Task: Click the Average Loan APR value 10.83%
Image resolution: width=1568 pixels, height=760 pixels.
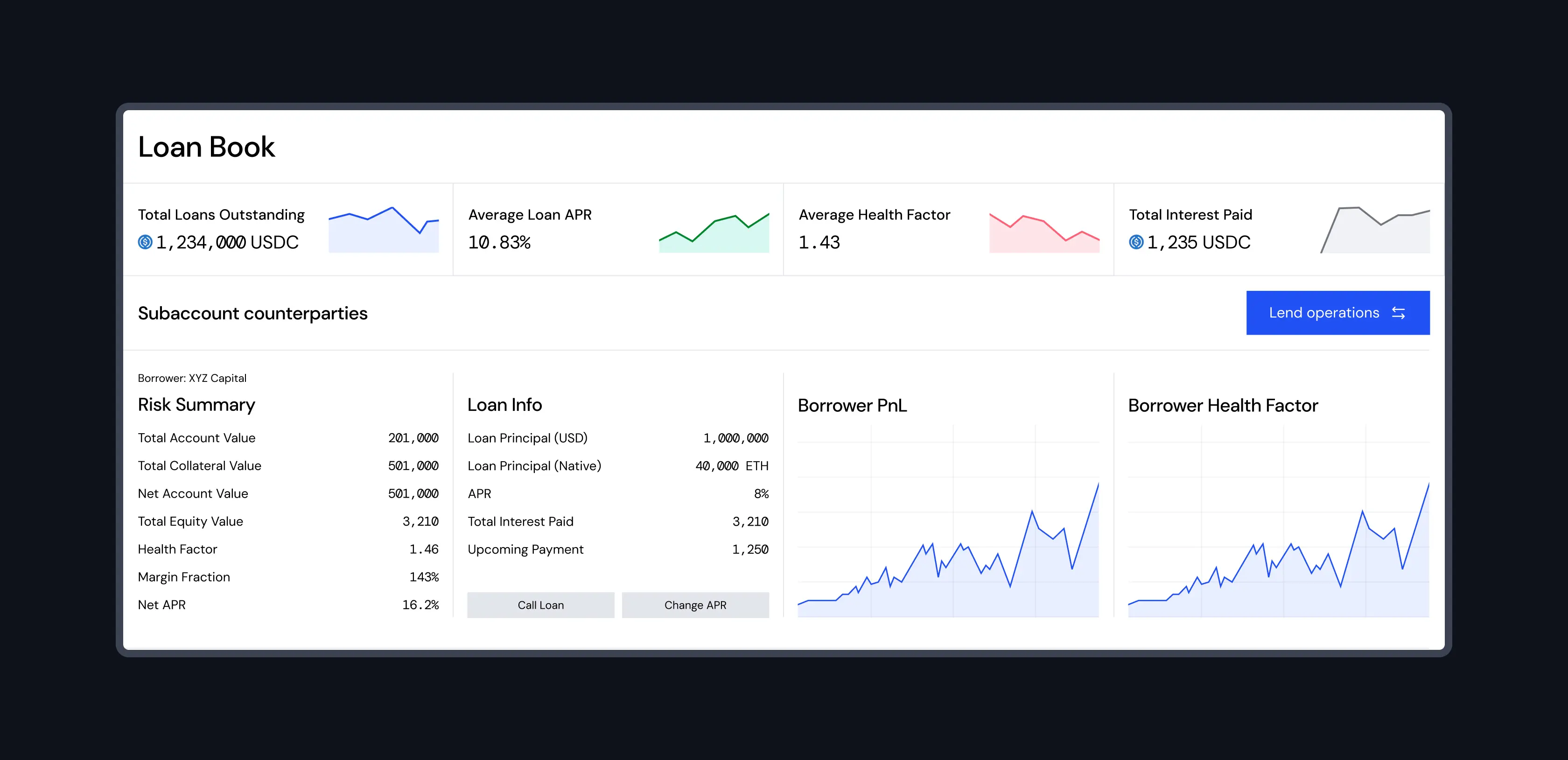Action: pyautogui.click(x=499, y=242)
